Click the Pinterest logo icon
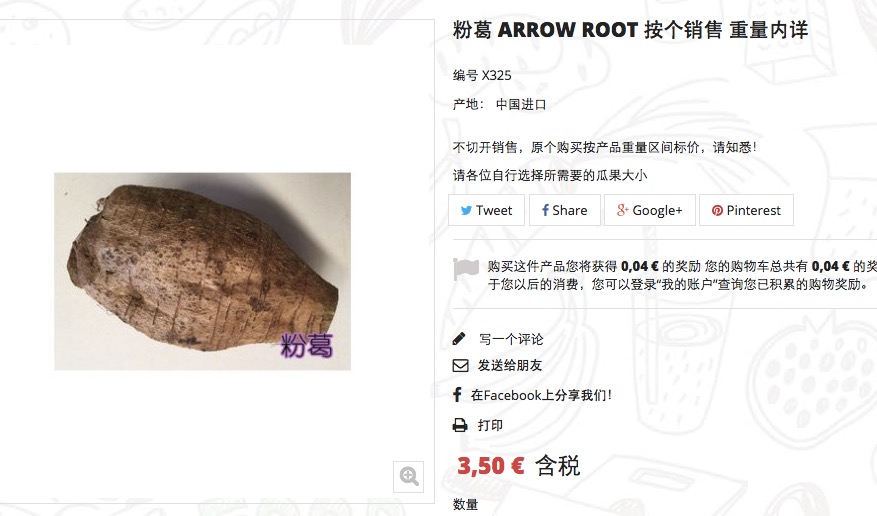Image resolution: width=877 pixels, height=516 pixels. (x=717, y=211)
